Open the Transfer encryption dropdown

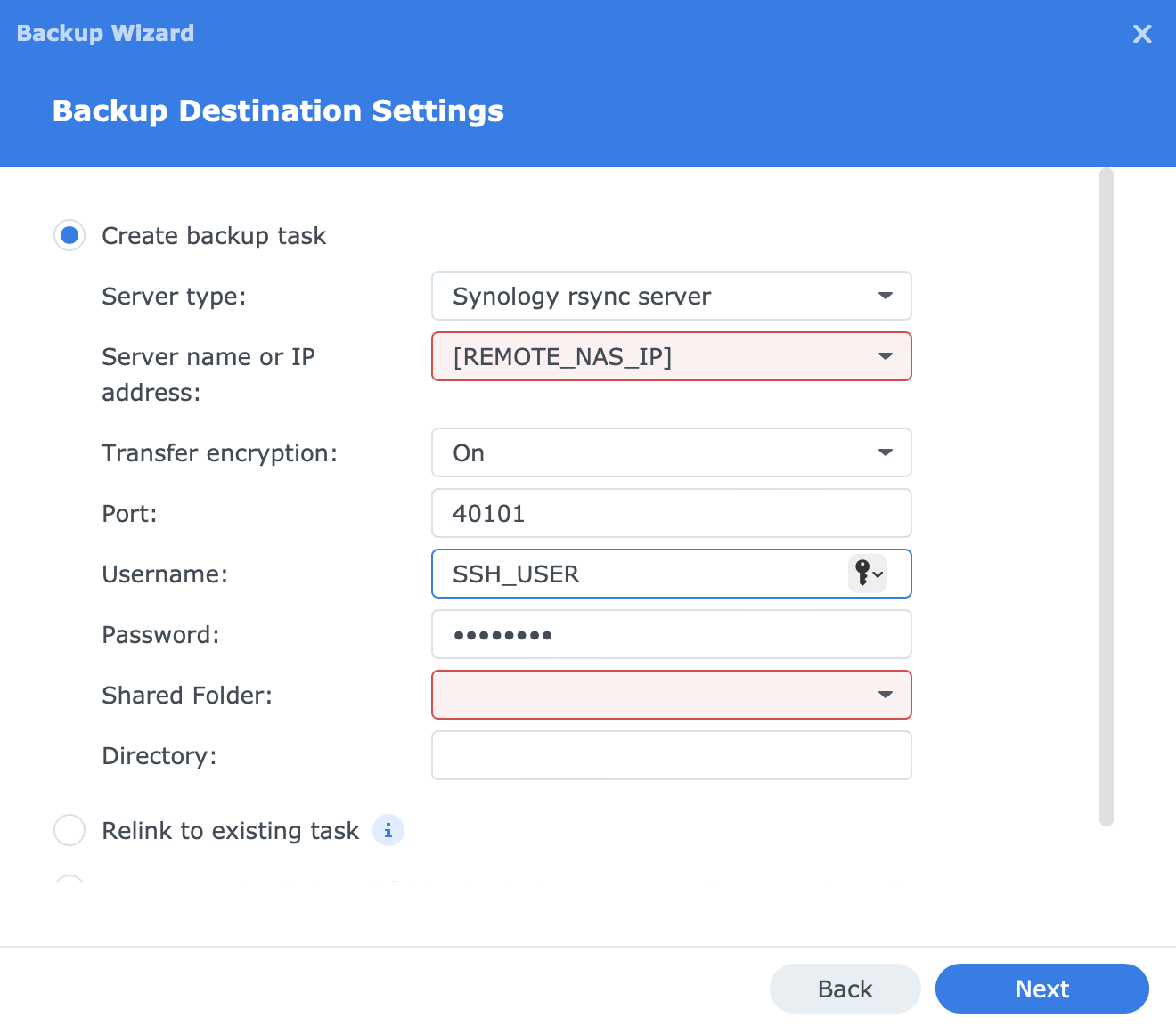(x=671, y=452)
